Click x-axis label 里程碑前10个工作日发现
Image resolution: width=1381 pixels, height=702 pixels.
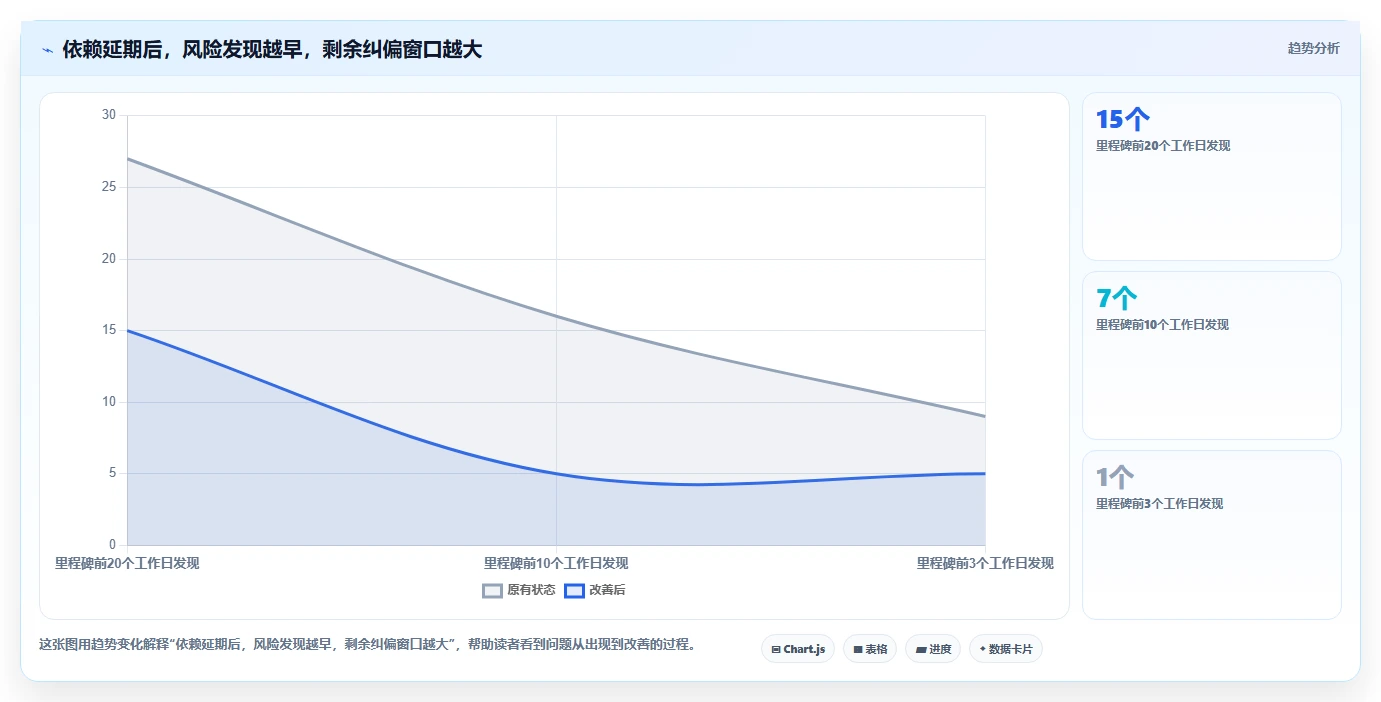pos(556,564)
